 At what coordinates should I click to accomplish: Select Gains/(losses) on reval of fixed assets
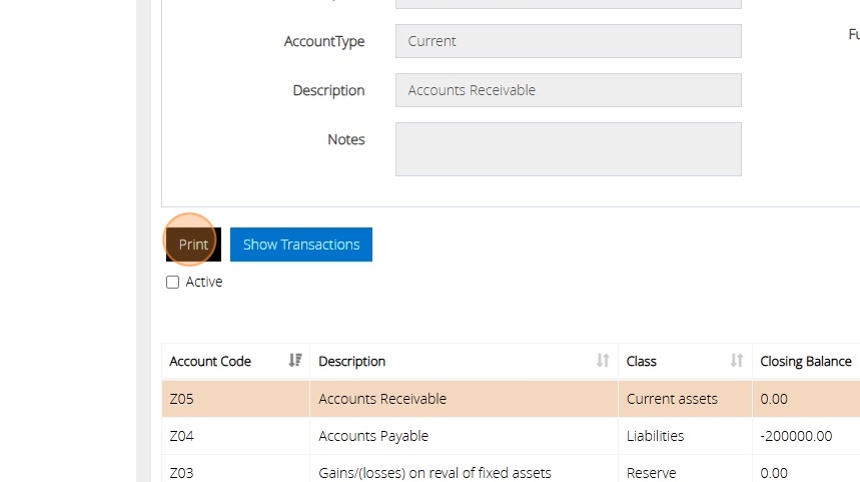[434, 472]
